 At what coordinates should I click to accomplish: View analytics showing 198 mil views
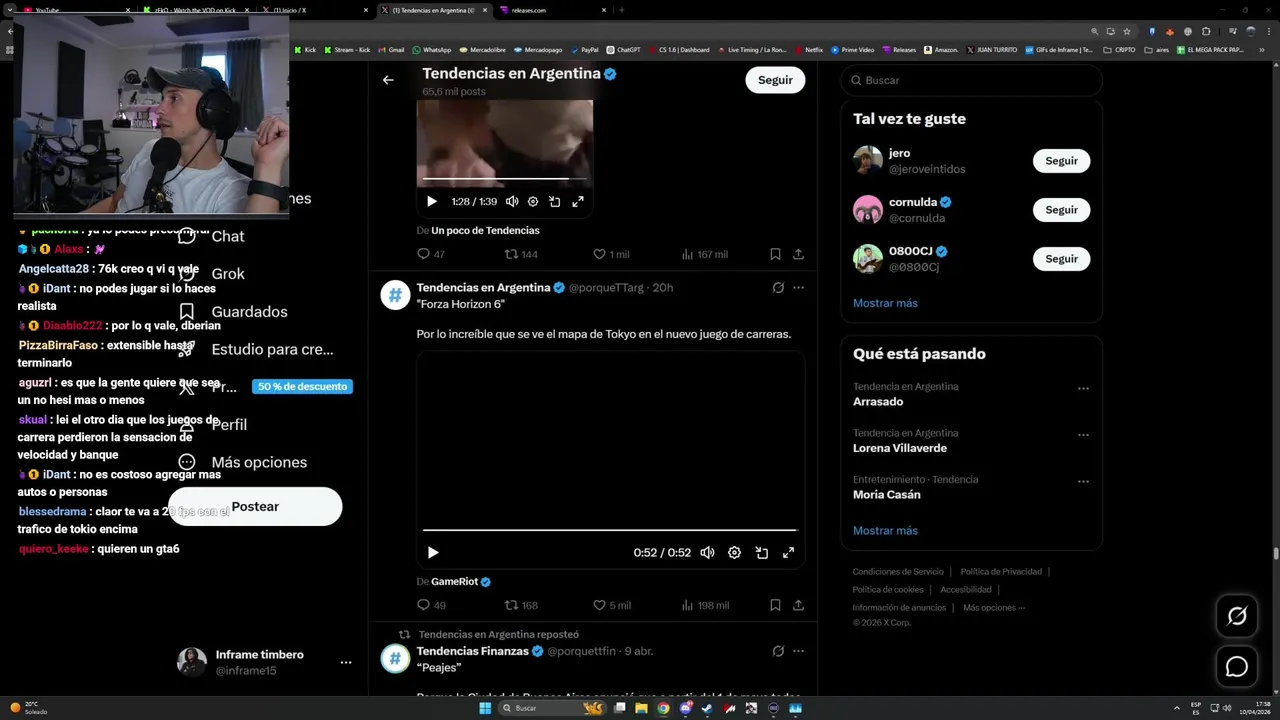(704, 605)
